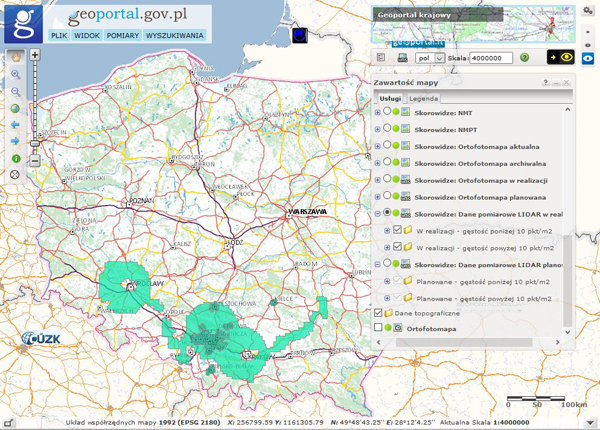
Task: Zoom in with plus slider button
Action: (x=35, y=55)
